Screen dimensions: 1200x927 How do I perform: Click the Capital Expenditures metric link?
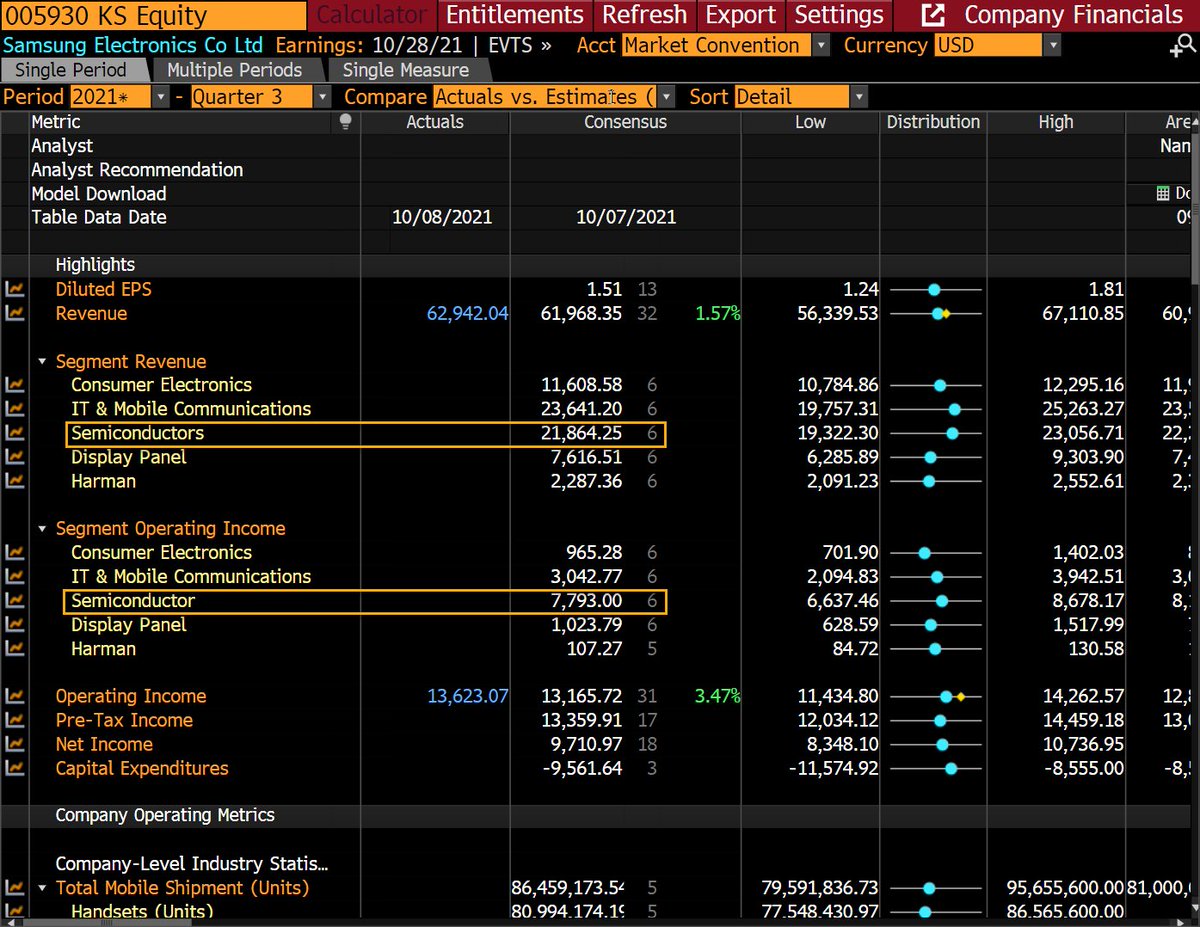(142, 768)
